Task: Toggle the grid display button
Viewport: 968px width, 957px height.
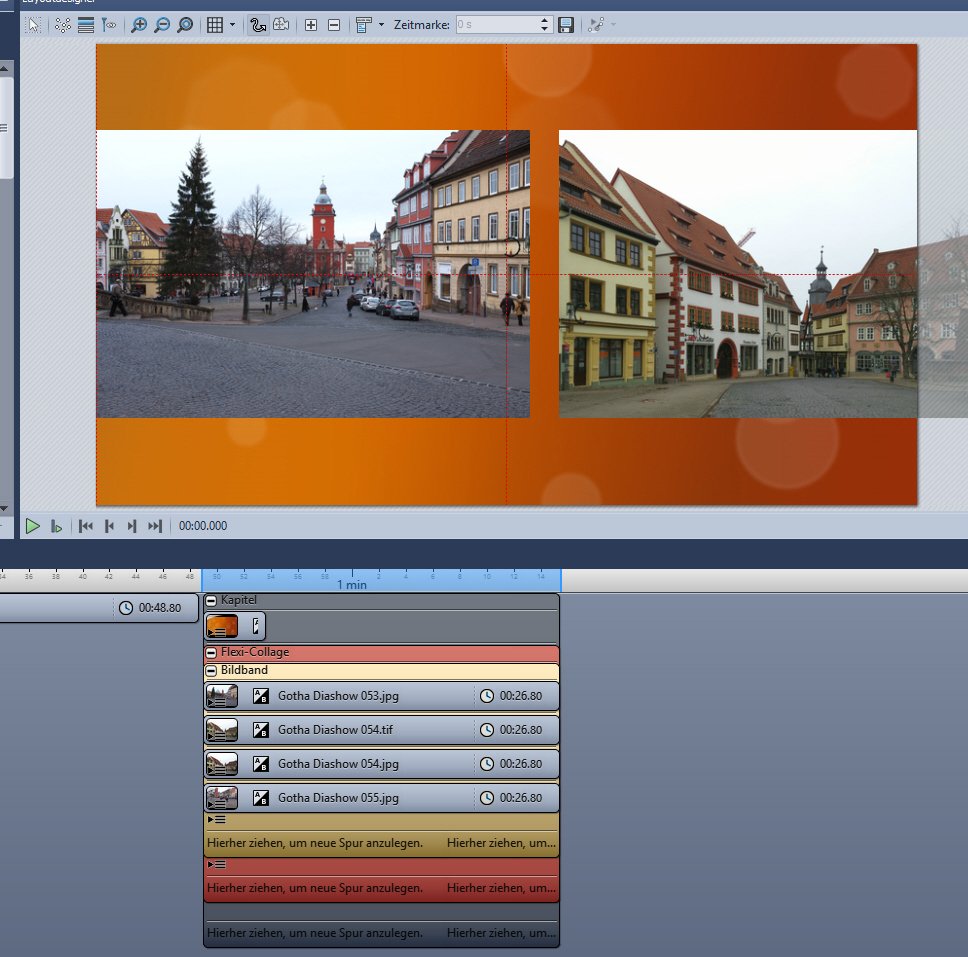Action: tap(214, 25)
